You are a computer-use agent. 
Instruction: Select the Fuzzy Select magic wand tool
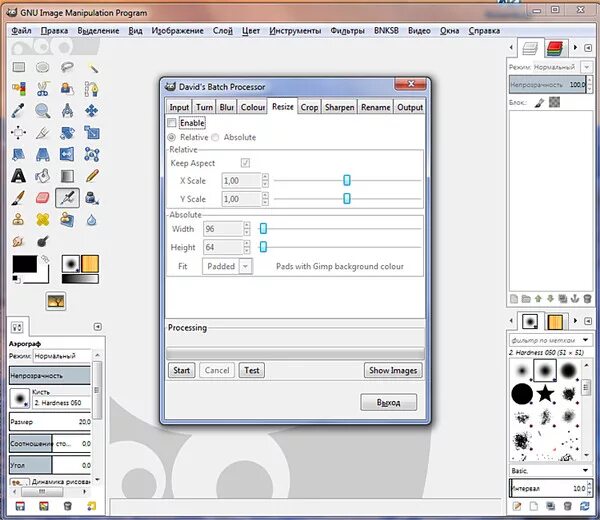tap(92, 68)
